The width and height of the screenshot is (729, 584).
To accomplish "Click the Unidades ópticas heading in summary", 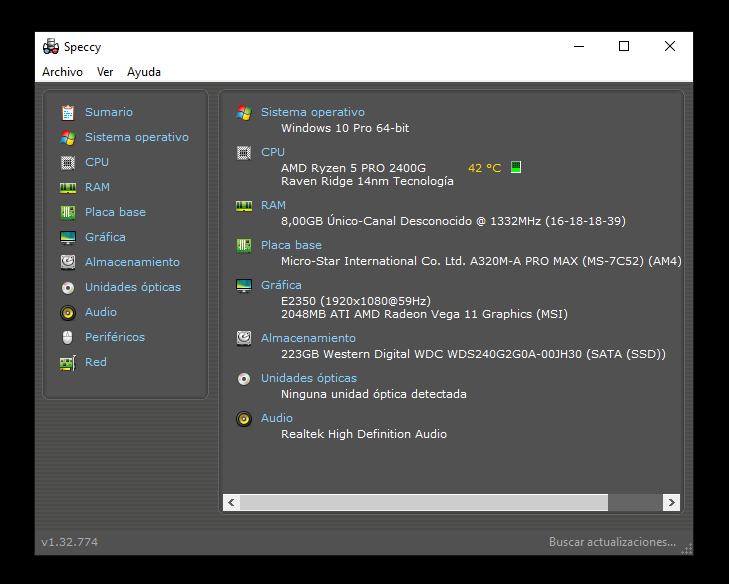I will [309, 378].
